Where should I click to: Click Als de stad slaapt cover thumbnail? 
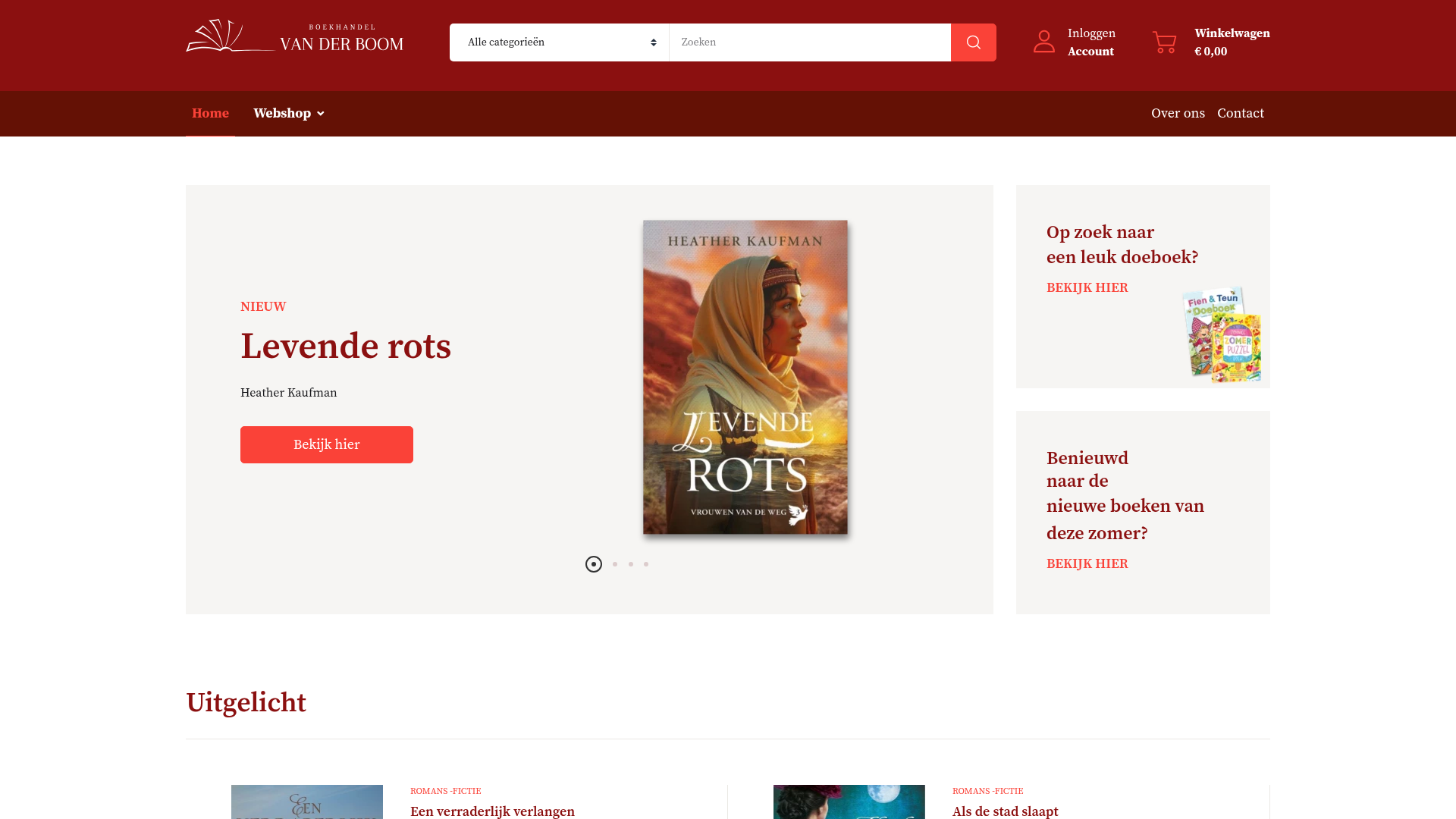point(849,802)
